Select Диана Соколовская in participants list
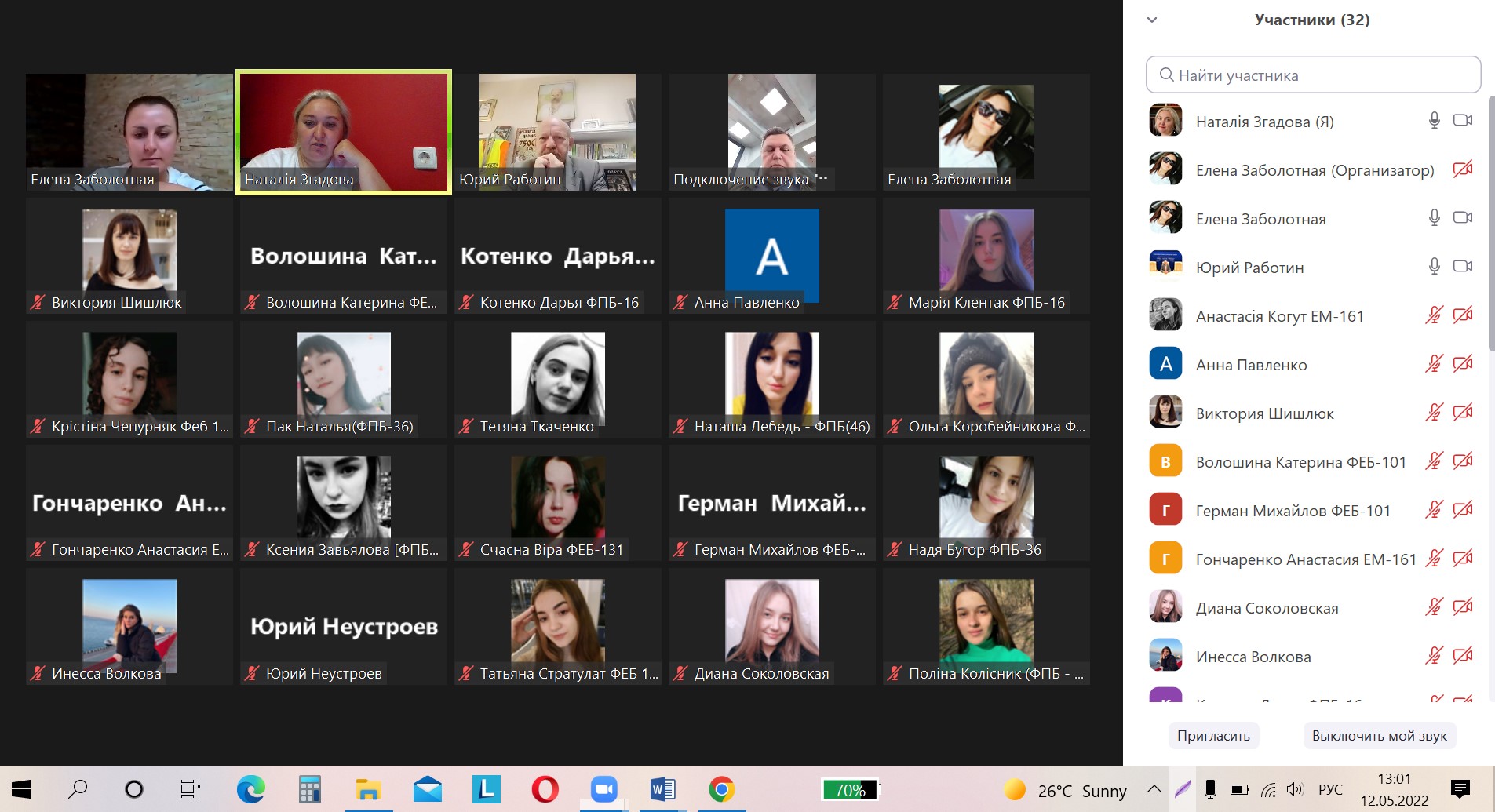 [x=1267, y=608]
